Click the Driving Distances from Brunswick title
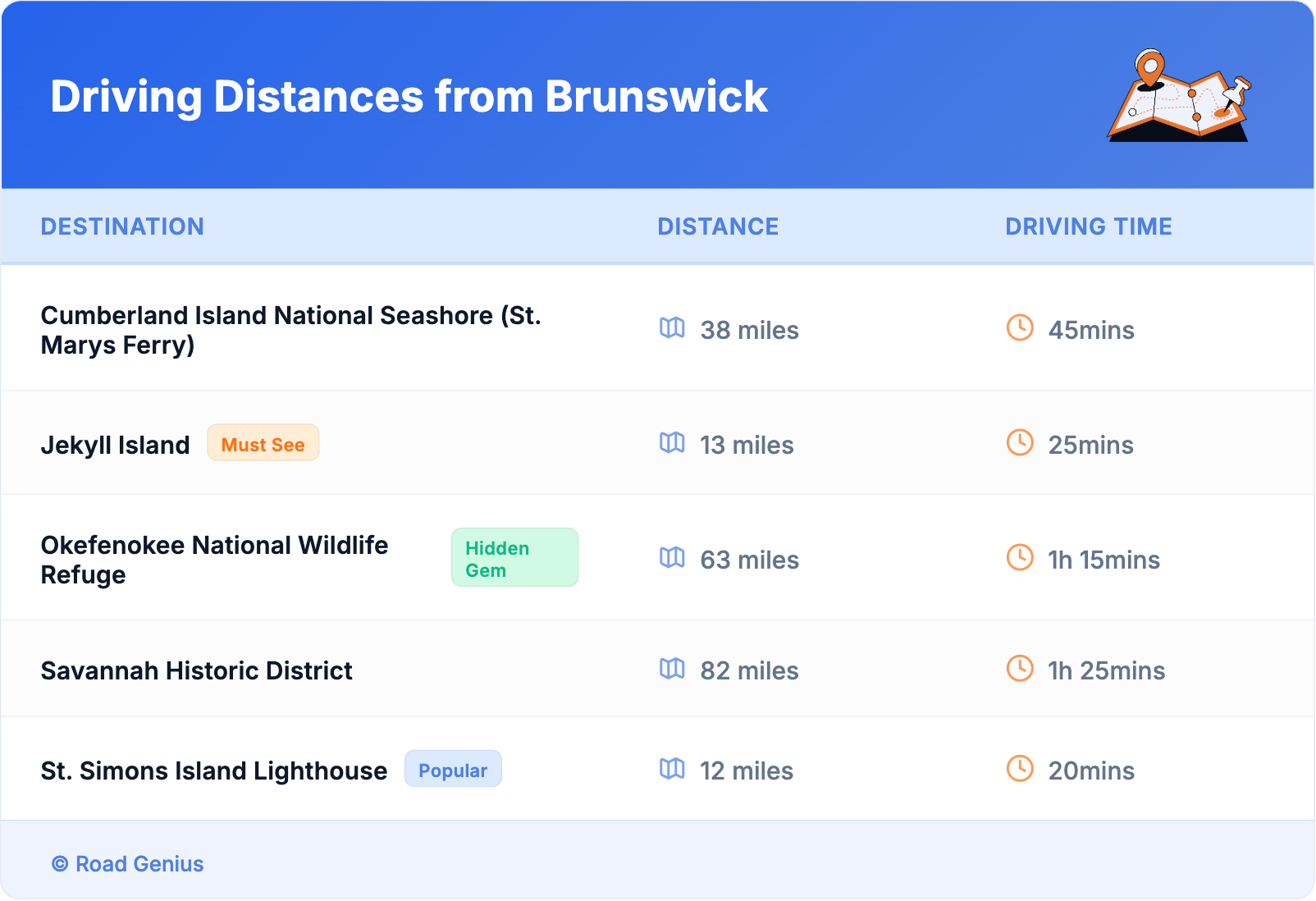 (x=409, y=97)
